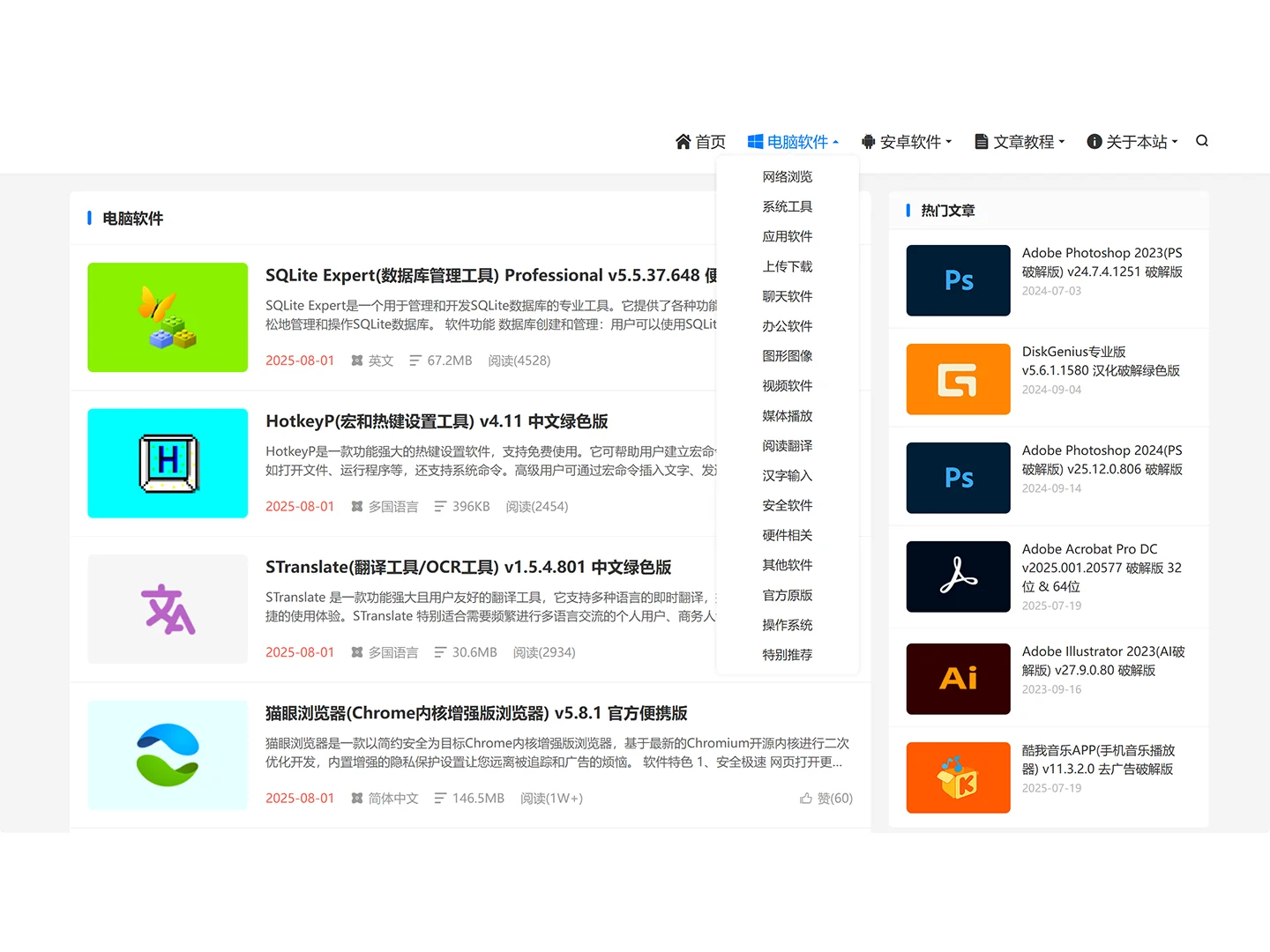Open the DiskGenius orange G icon
Image resolution: width=1270 pixels, height=952 pixels.
958,379
